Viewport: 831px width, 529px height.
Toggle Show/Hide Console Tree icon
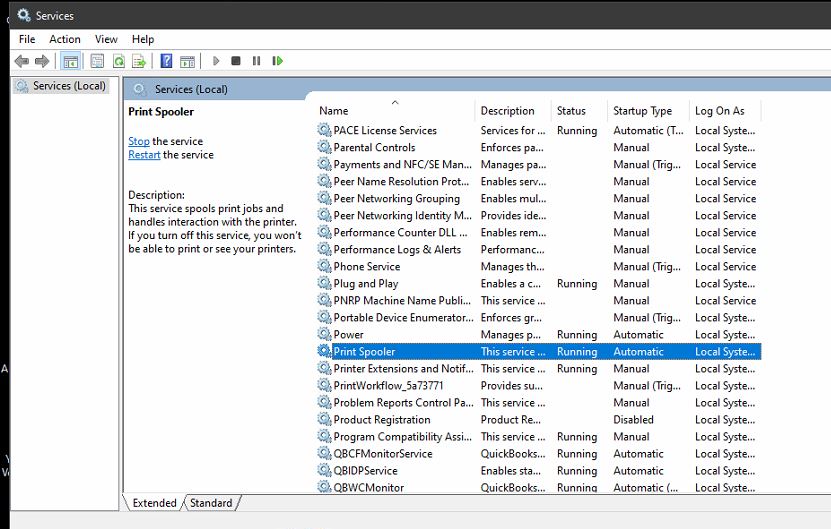[70, 61]
